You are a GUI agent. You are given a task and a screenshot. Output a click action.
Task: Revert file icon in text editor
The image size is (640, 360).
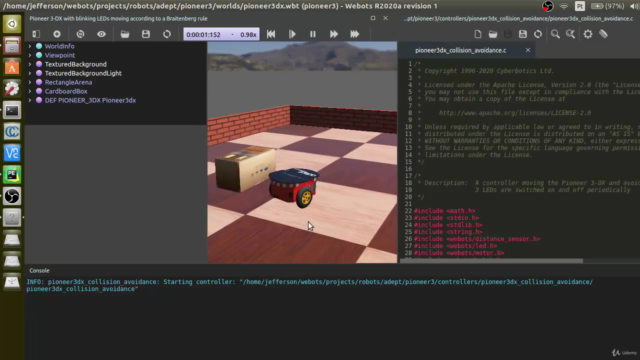click(538, 34)
